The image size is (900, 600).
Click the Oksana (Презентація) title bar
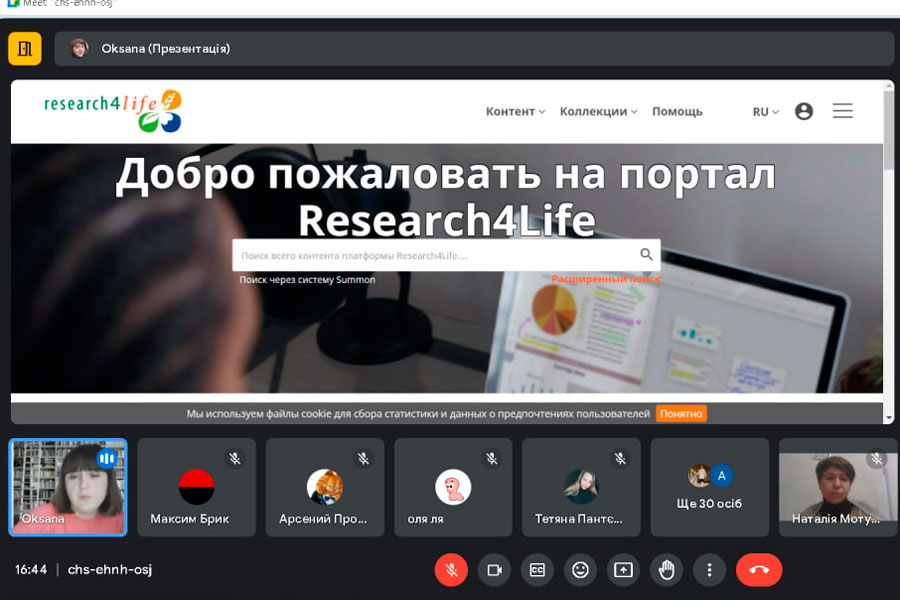[x=474, y=49]
